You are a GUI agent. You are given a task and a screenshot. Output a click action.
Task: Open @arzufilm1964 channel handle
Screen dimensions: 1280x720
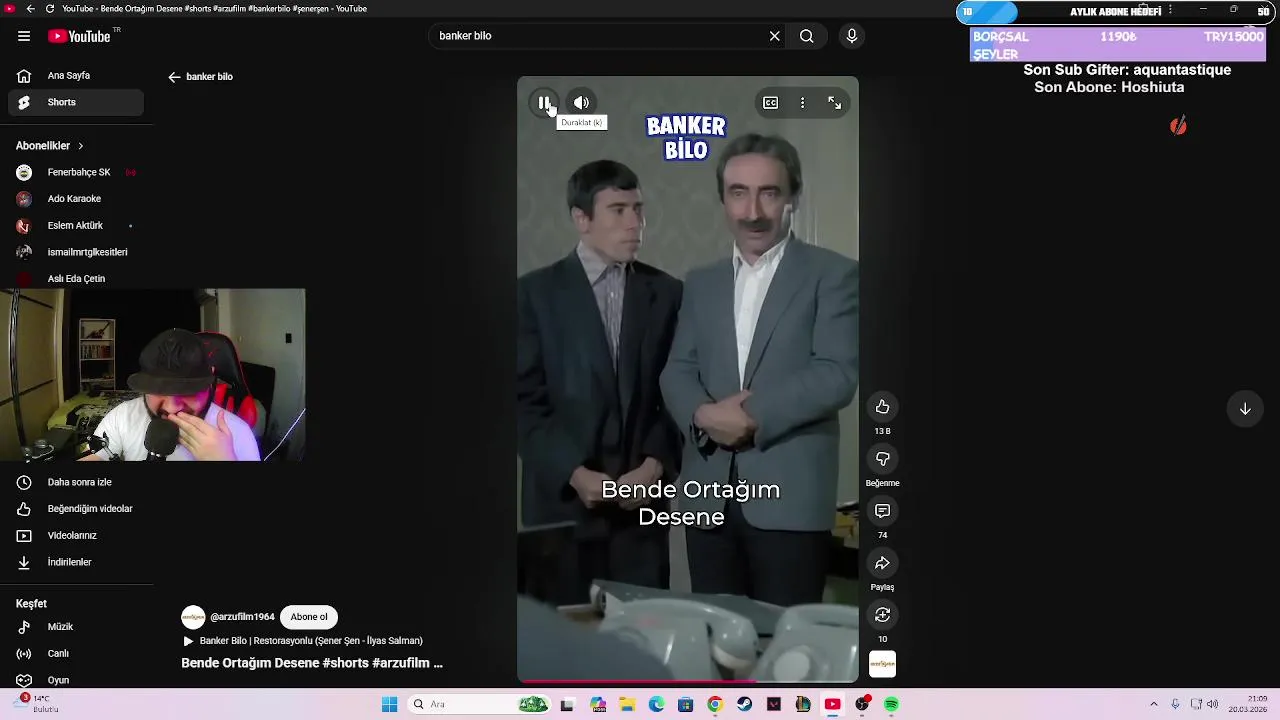click(x=242, y=617)
